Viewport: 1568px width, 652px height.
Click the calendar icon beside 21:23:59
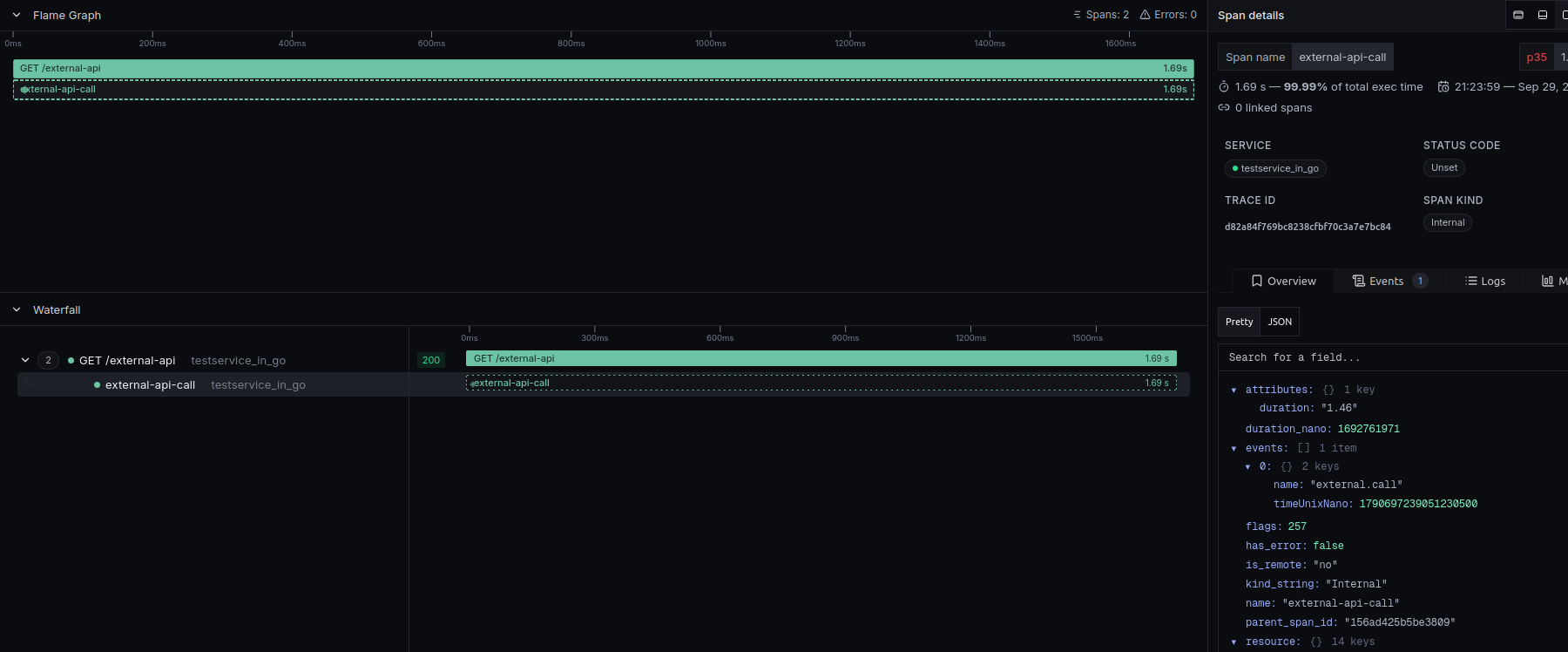1443,87
